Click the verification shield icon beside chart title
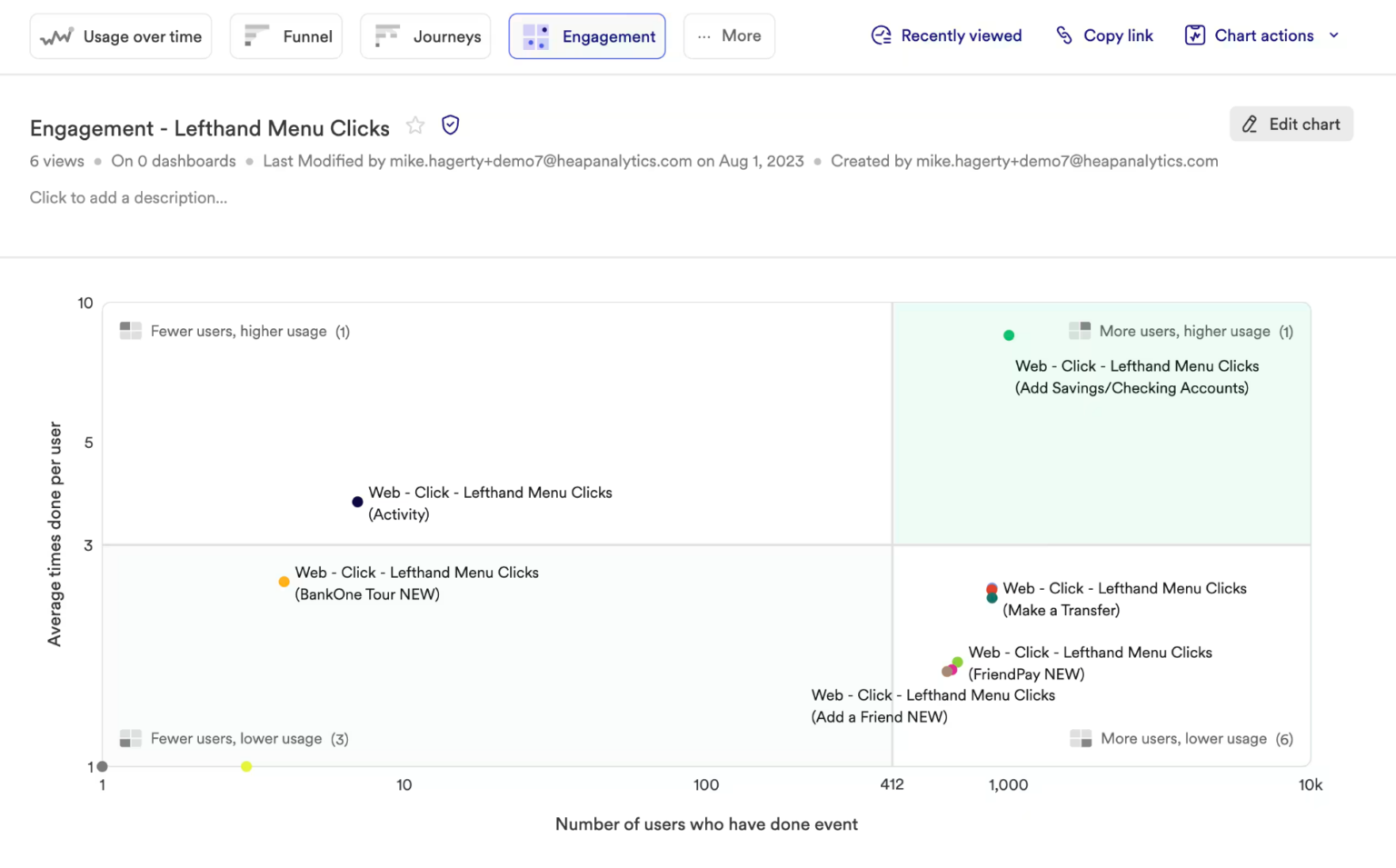The height and width of the screenshot is (868, 1396). coord(450,125)
